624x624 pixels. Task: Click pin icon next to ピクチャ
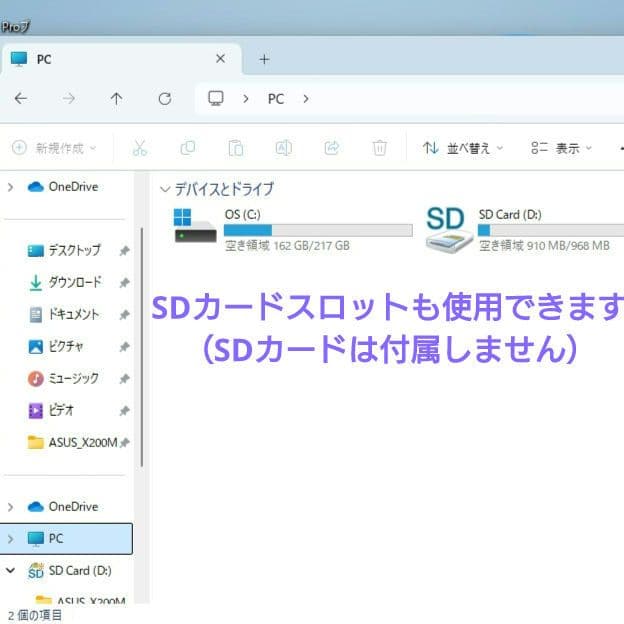point(125,347)
